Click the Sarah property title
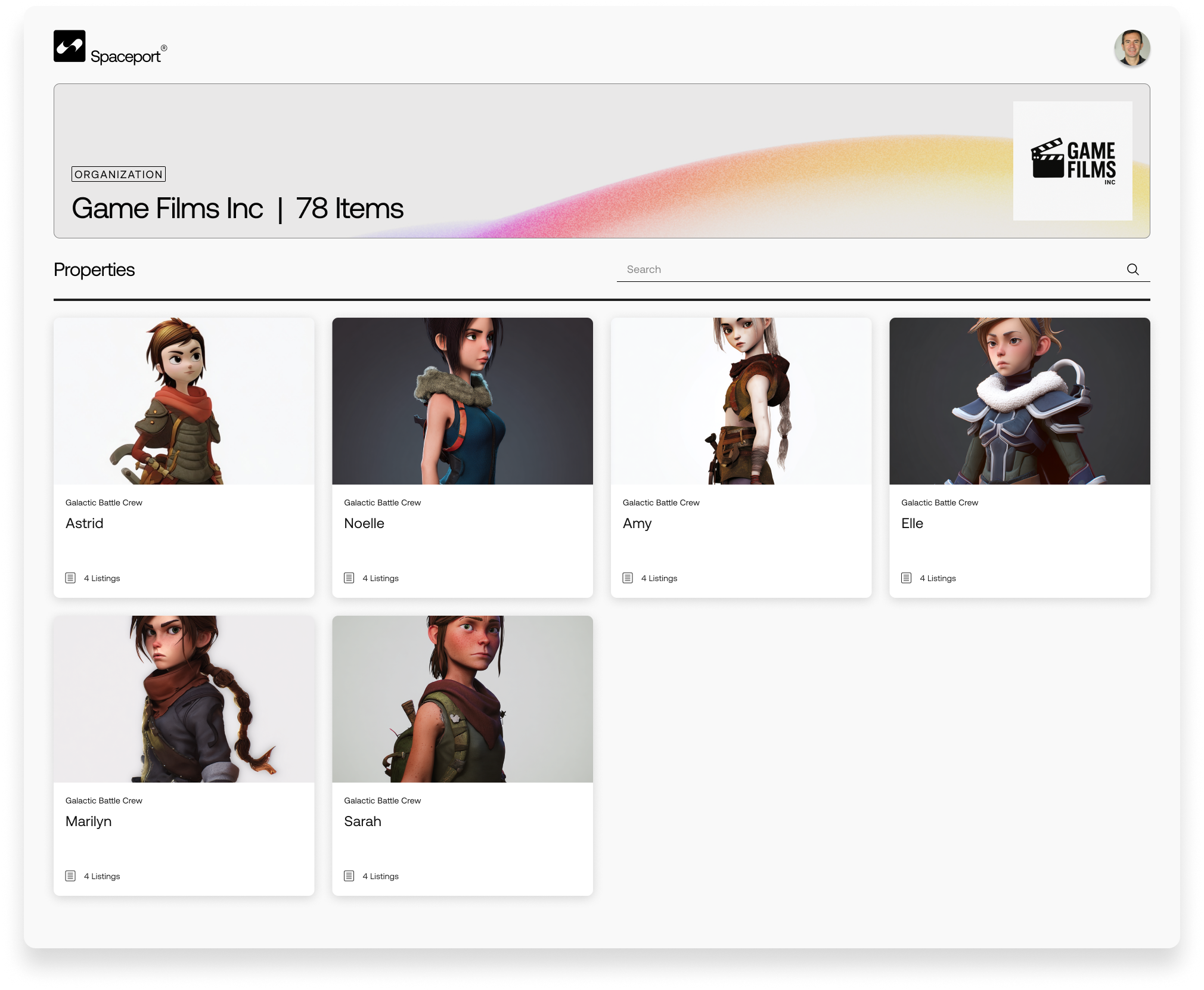This screenshot has height=990, width=1204. click(x=362, y=821)
